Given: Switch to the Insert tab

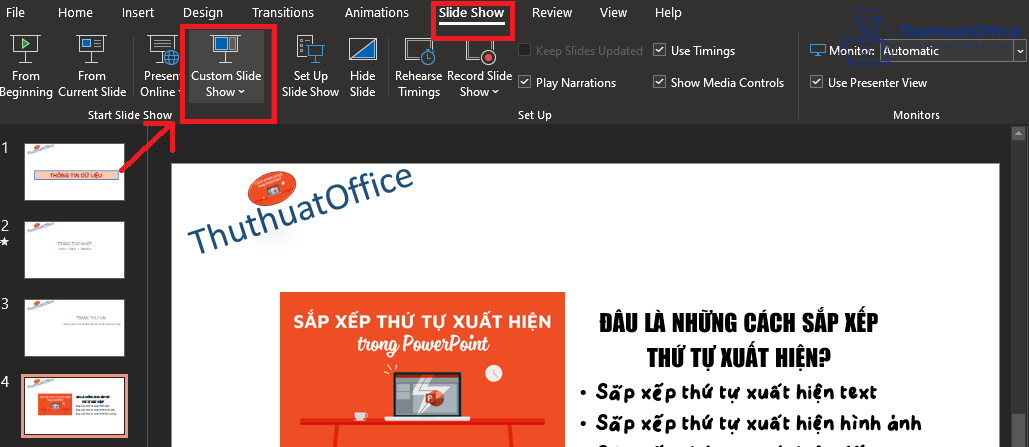Looking at the screenshot, I should pos(138,12).
